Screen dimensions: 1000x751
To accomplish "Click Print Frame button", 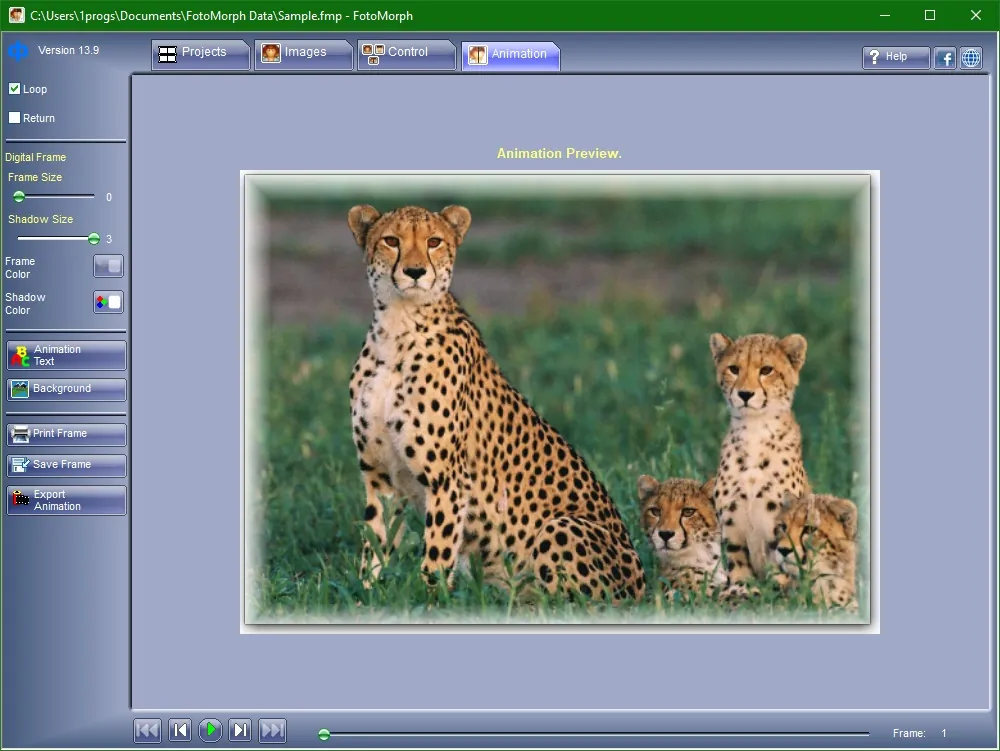I will (x=66, y=434).
